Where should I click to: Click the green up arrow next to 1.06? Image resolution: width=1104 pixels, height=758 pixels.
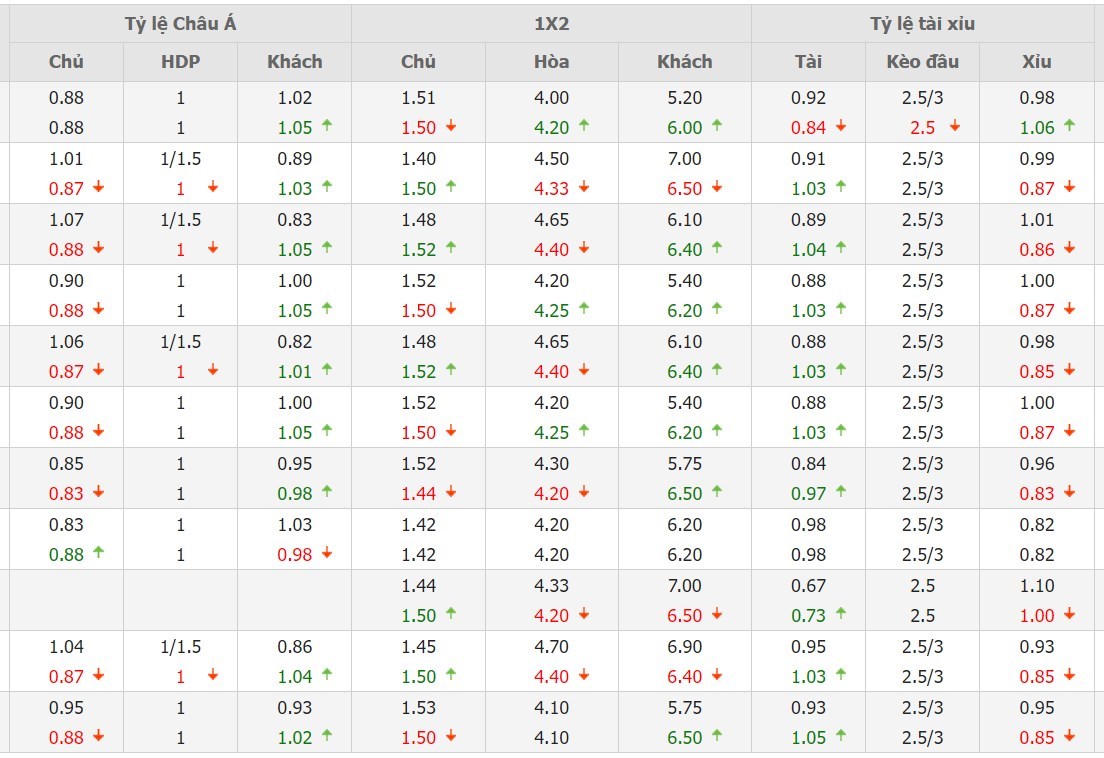point(1070,126)
